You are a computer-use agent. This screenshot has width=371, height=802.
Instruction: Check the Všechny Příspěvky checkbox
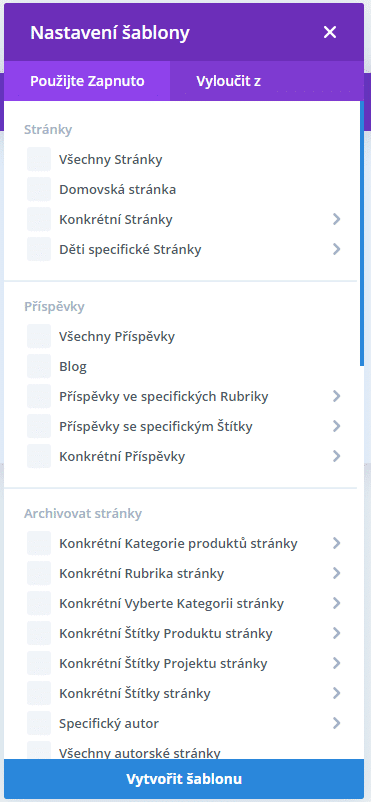point(39,336)
